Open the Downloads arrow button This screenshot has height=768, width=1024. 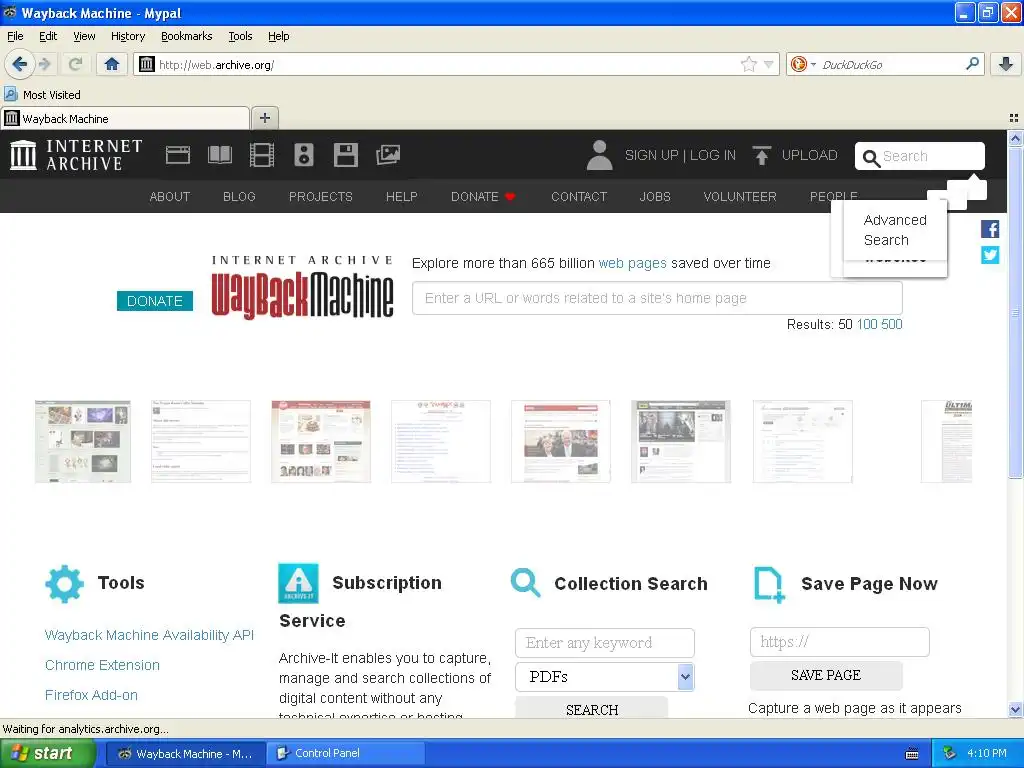(x=1006, y=64)
